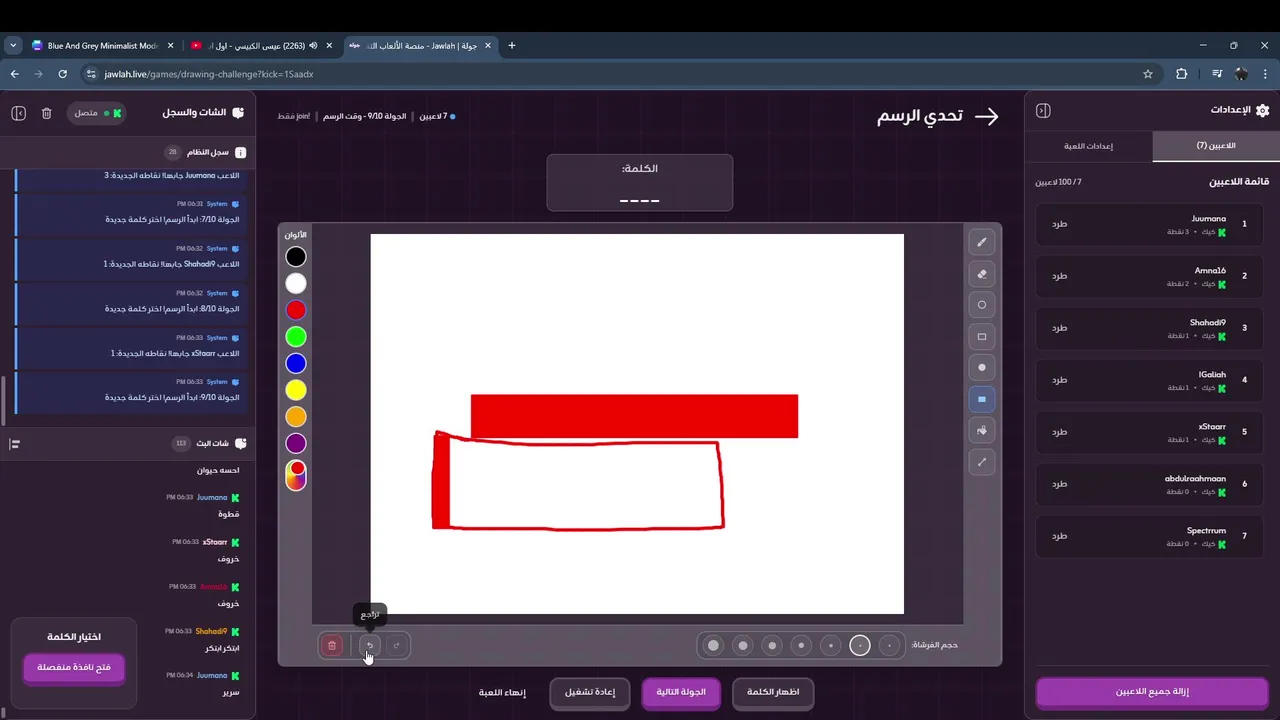Click the Juumana chat message قطوة
This screenshot has height=720, width=1280.
point(229,514)
